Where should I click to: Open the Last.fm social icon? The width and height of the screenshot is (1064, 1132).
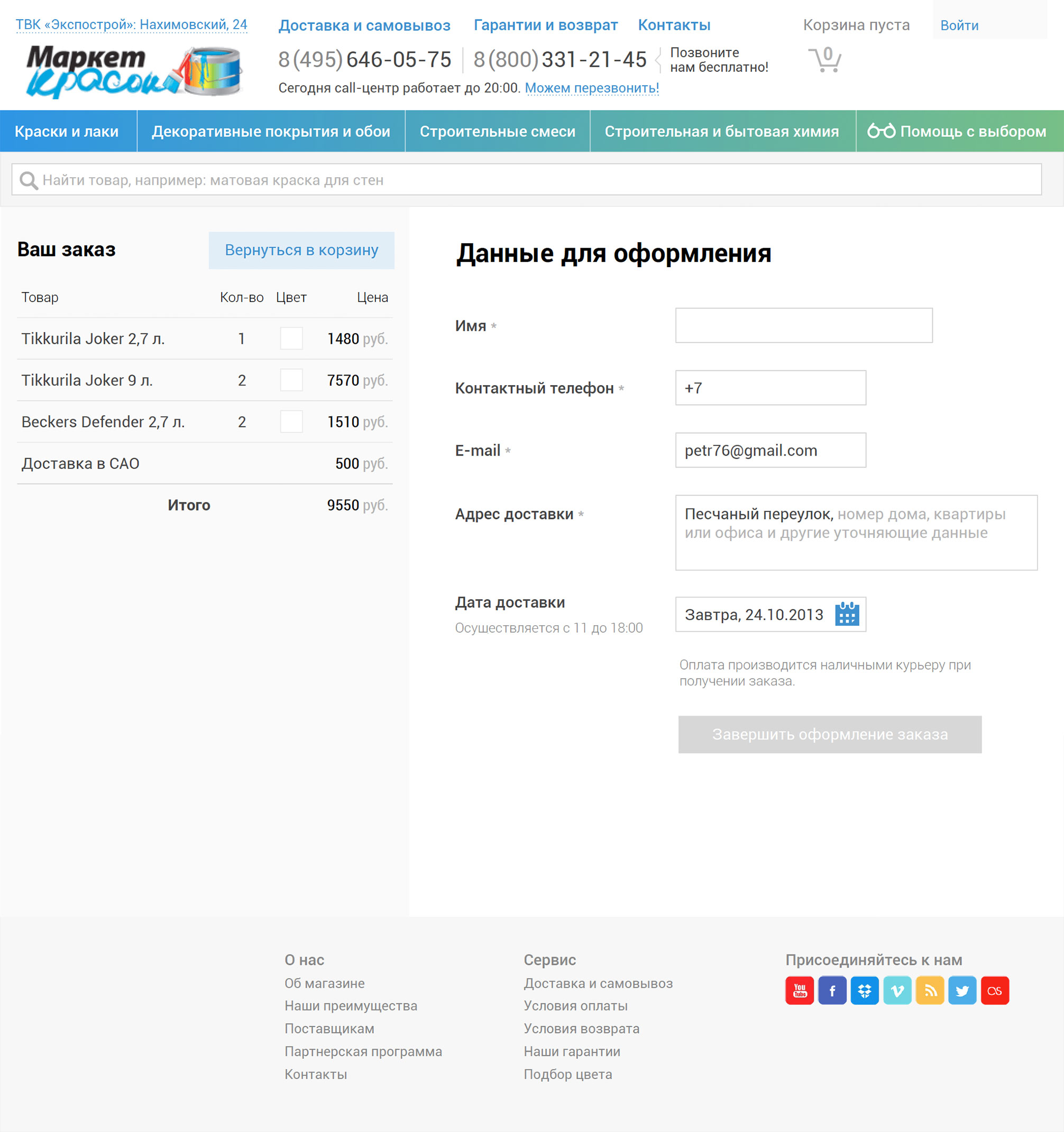995,990
